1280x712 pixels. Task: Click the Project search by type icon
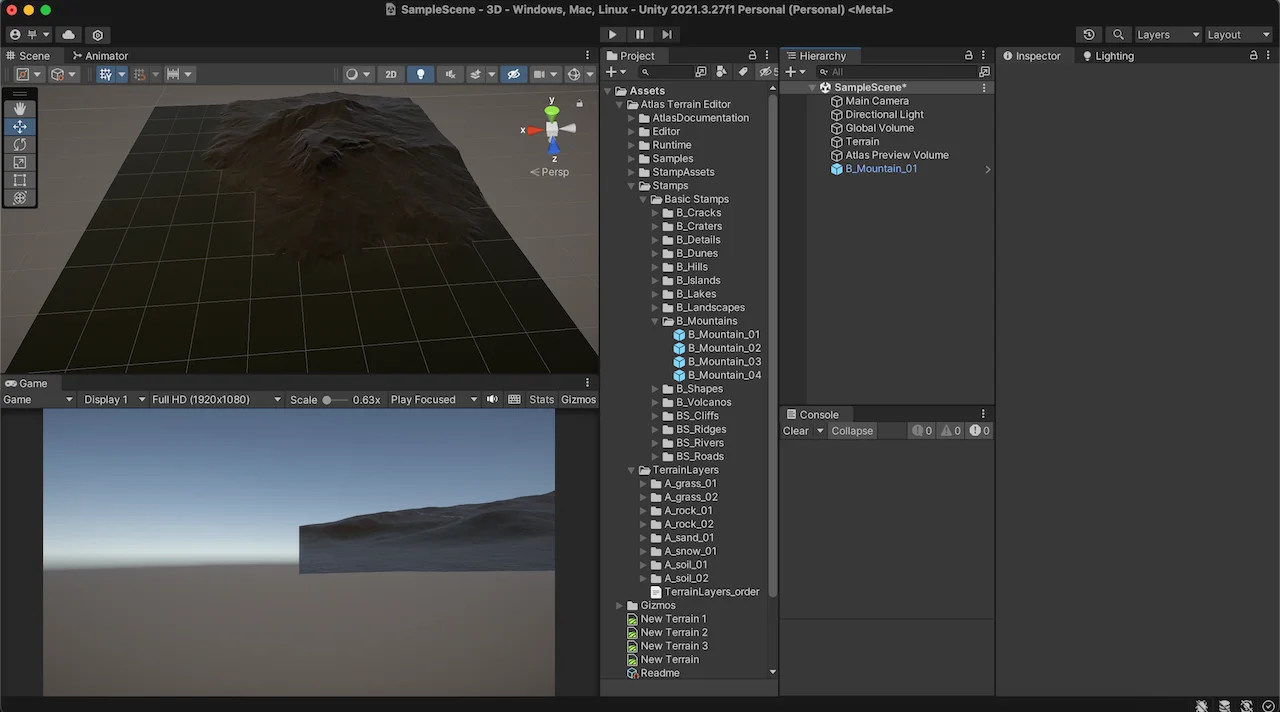720,72
